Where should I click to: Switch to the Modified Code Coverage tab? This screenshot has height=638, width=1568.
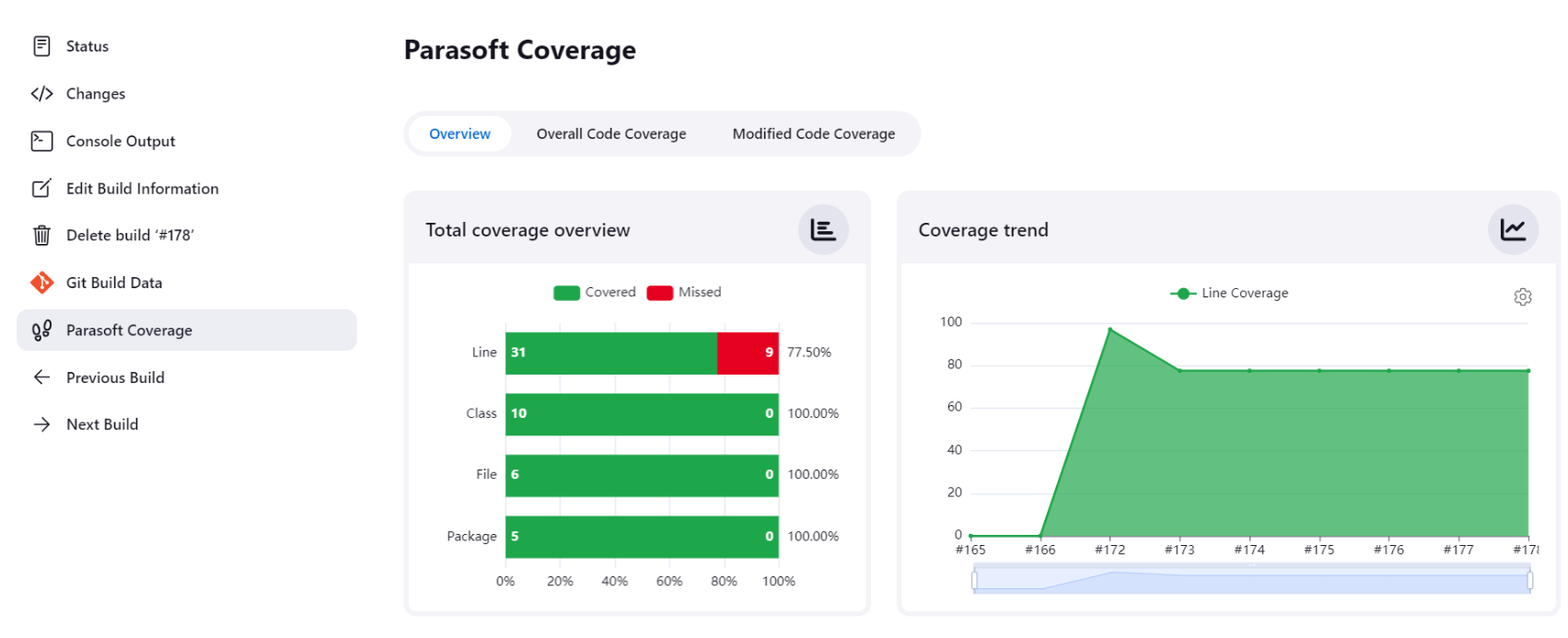click(x=814, y=133)
